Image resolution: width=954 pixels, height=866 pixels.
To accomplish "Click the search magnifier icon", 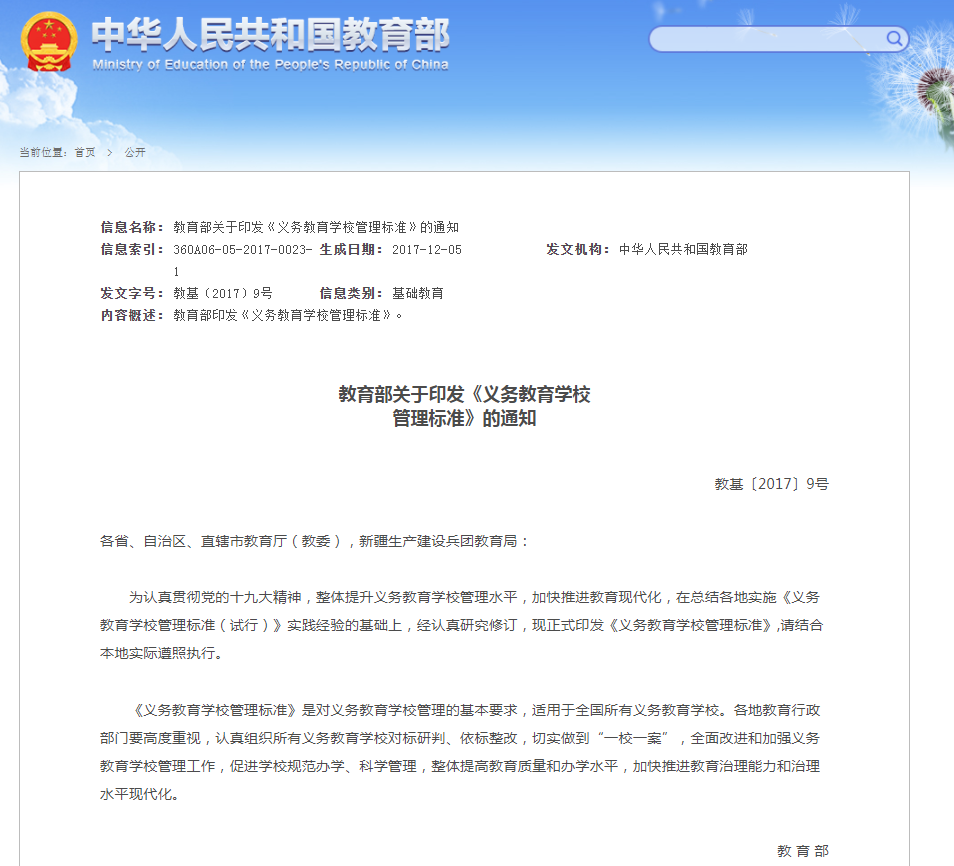I will click(x=894, y=38).
